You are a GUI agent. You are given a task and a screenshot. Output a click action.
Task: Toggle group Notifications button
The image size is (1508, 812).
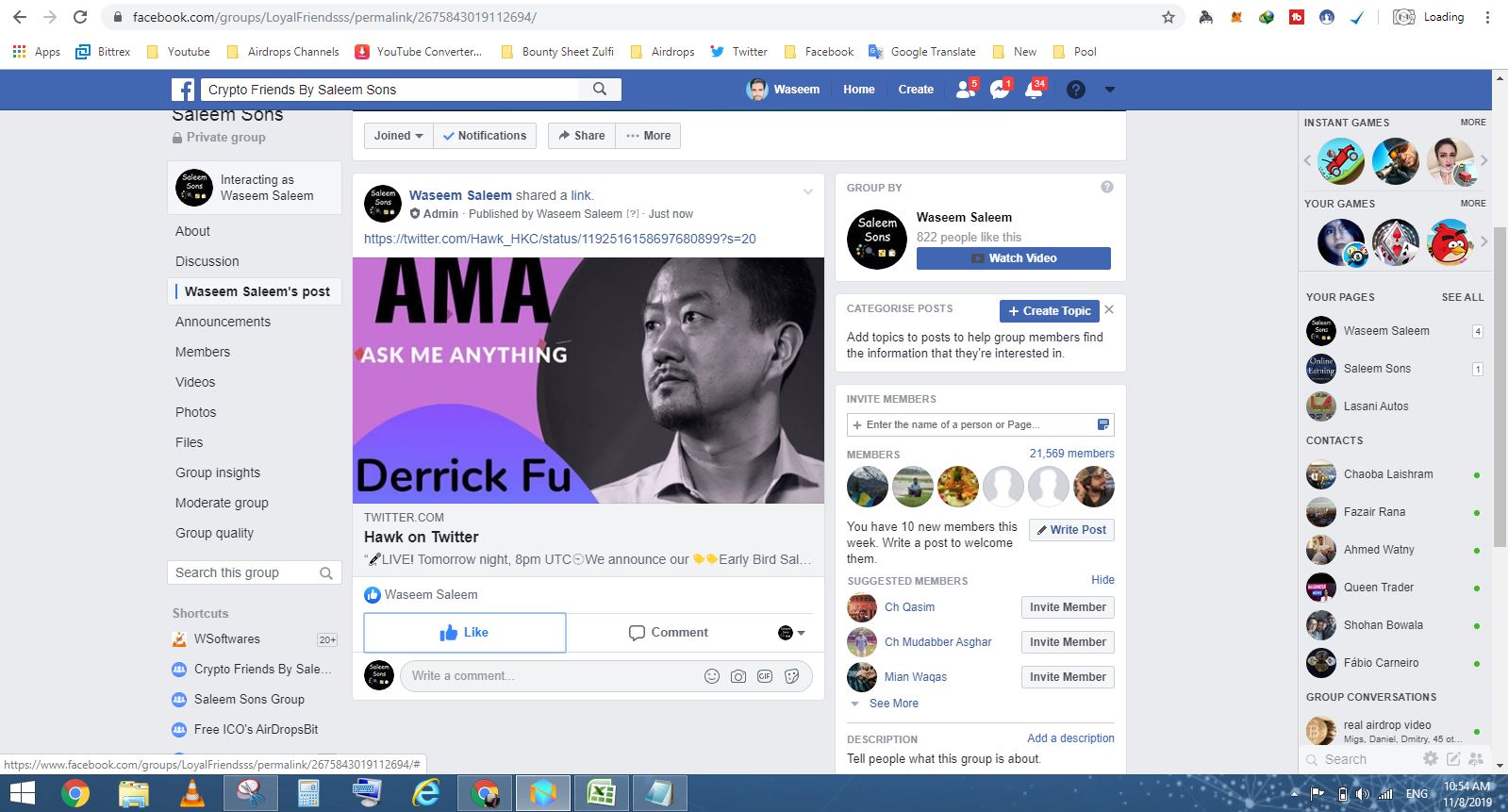pyautogui.click(x=485, y=136)
